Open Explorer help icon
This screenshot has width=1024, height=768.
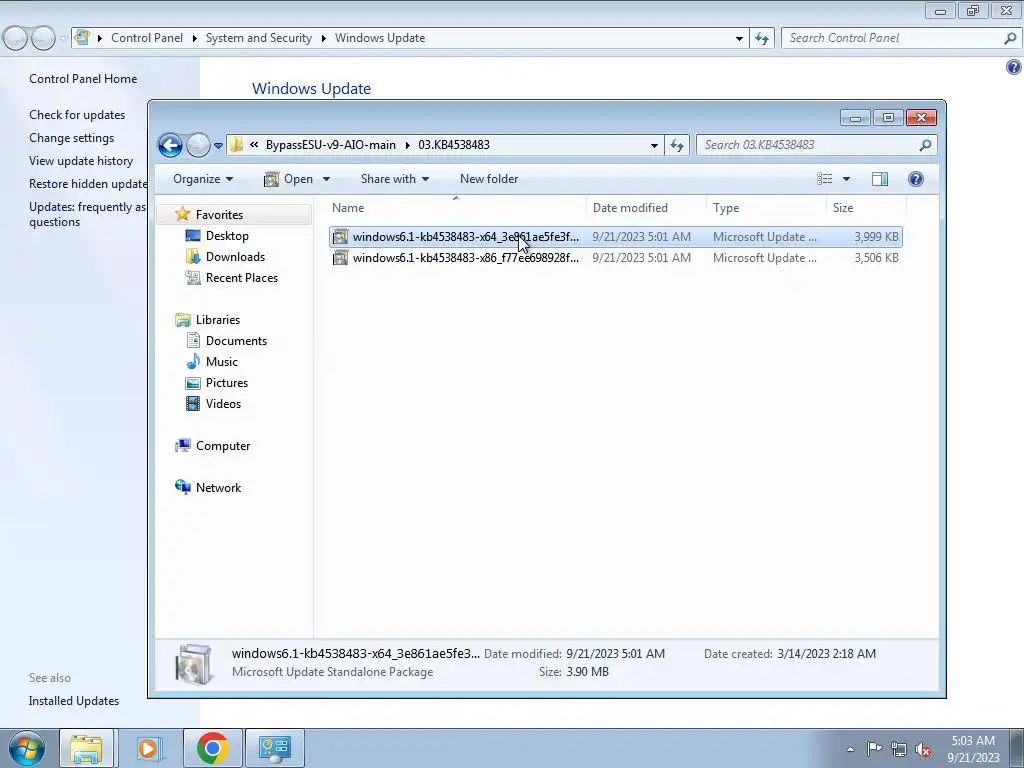pyautogui.click(x=916, y=179)
